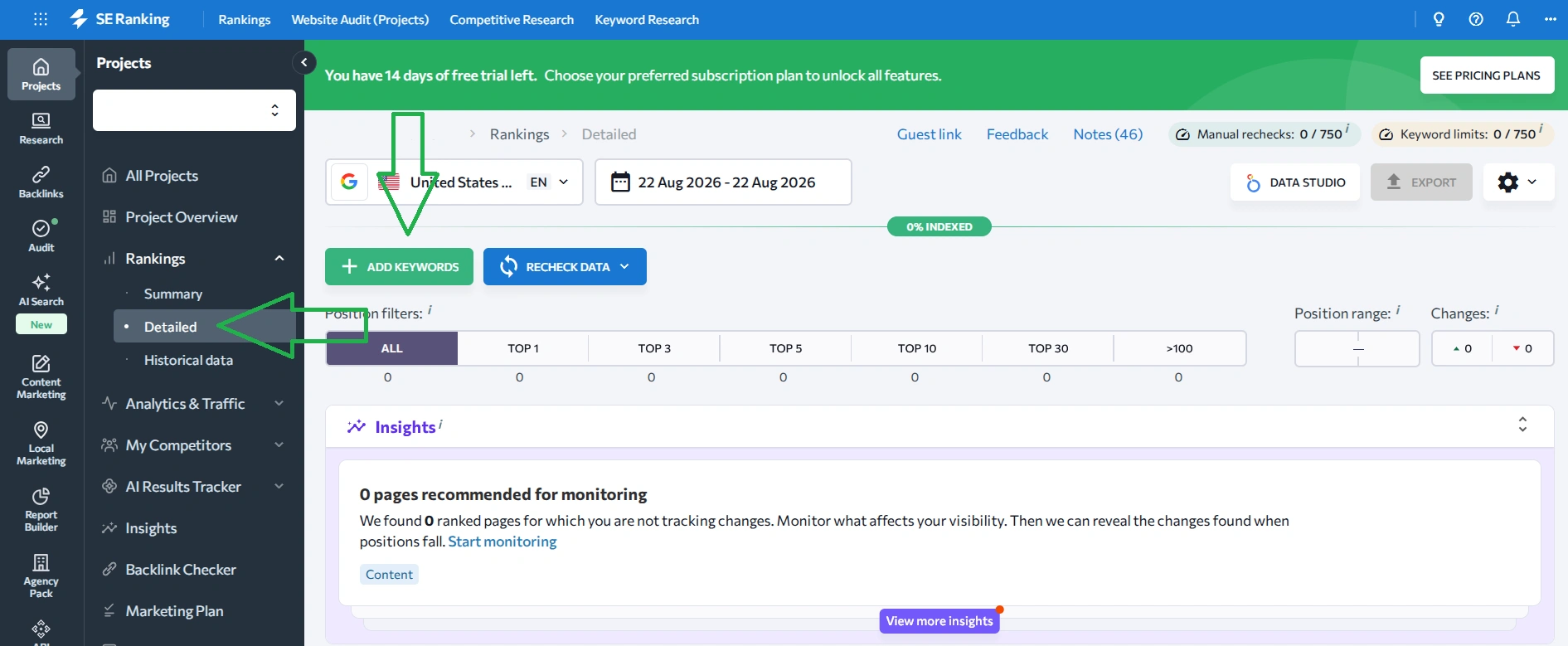This screenshot has height=646, width=1568.
Task: Open the lightbulb tips icon
Action: click(x=1439, y=19)
